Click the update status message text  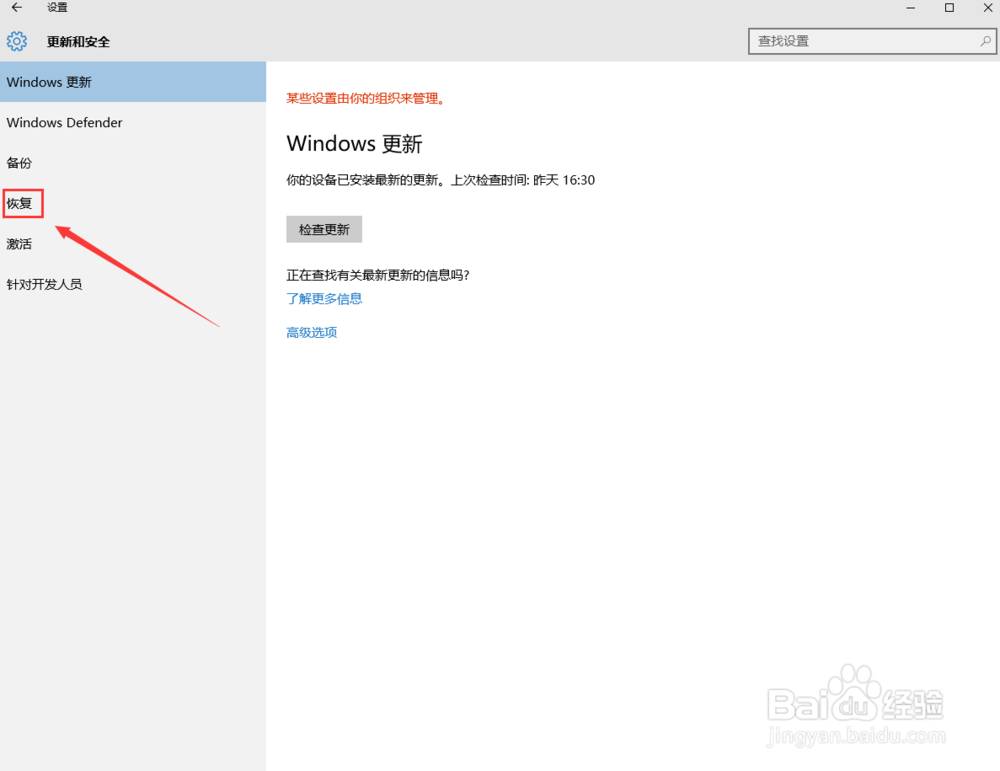point(440,180)
